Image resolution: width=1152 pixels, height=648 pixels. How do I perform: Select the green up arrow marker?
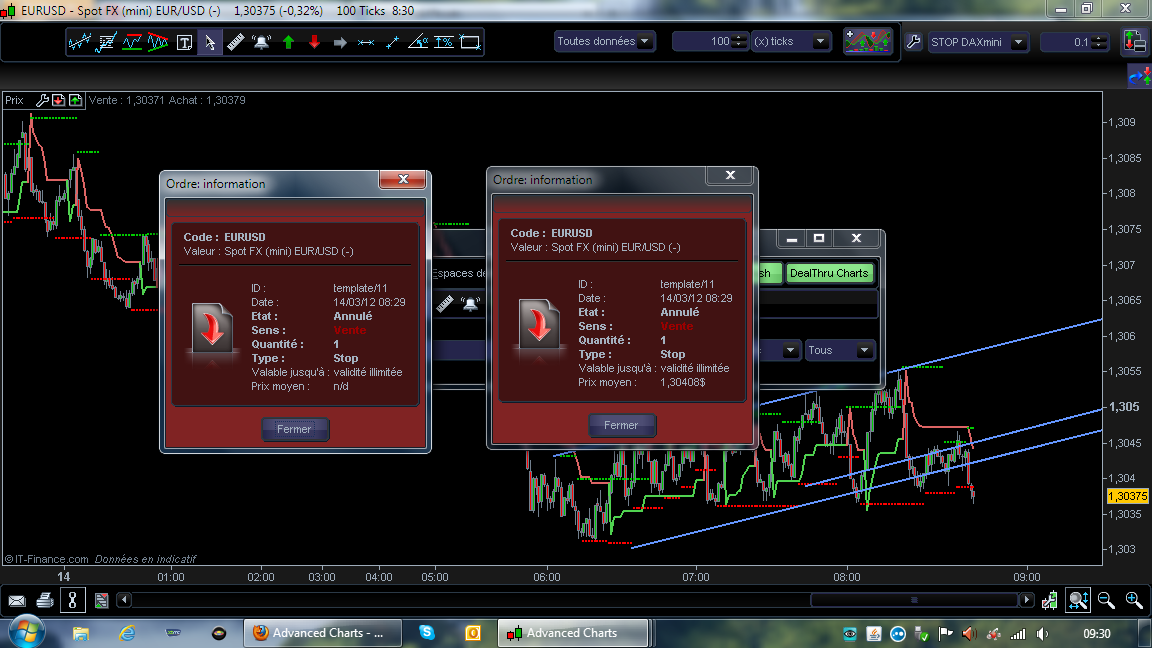click(289, 42)
